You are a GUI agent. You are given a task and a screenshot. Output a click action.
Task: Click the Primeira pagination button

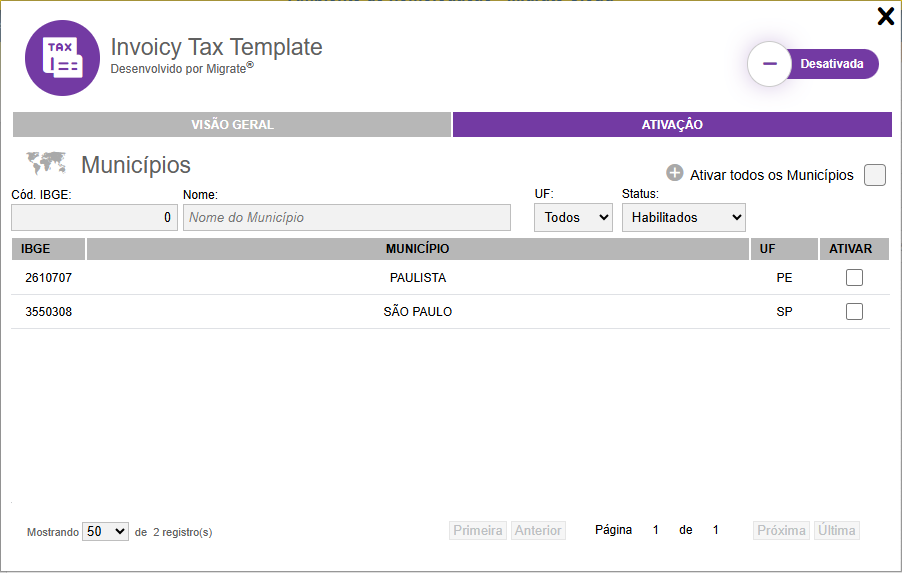[478, 531]
